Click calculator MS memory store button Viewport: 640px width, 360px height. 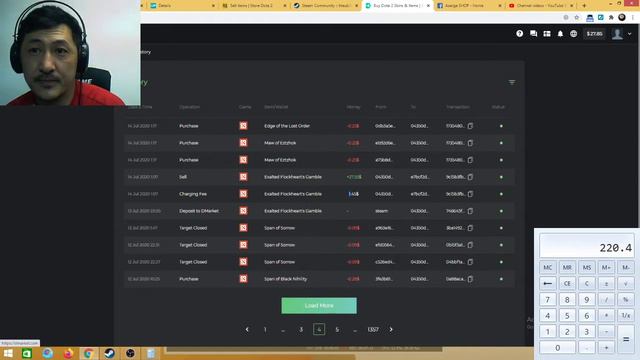(587, 267)
